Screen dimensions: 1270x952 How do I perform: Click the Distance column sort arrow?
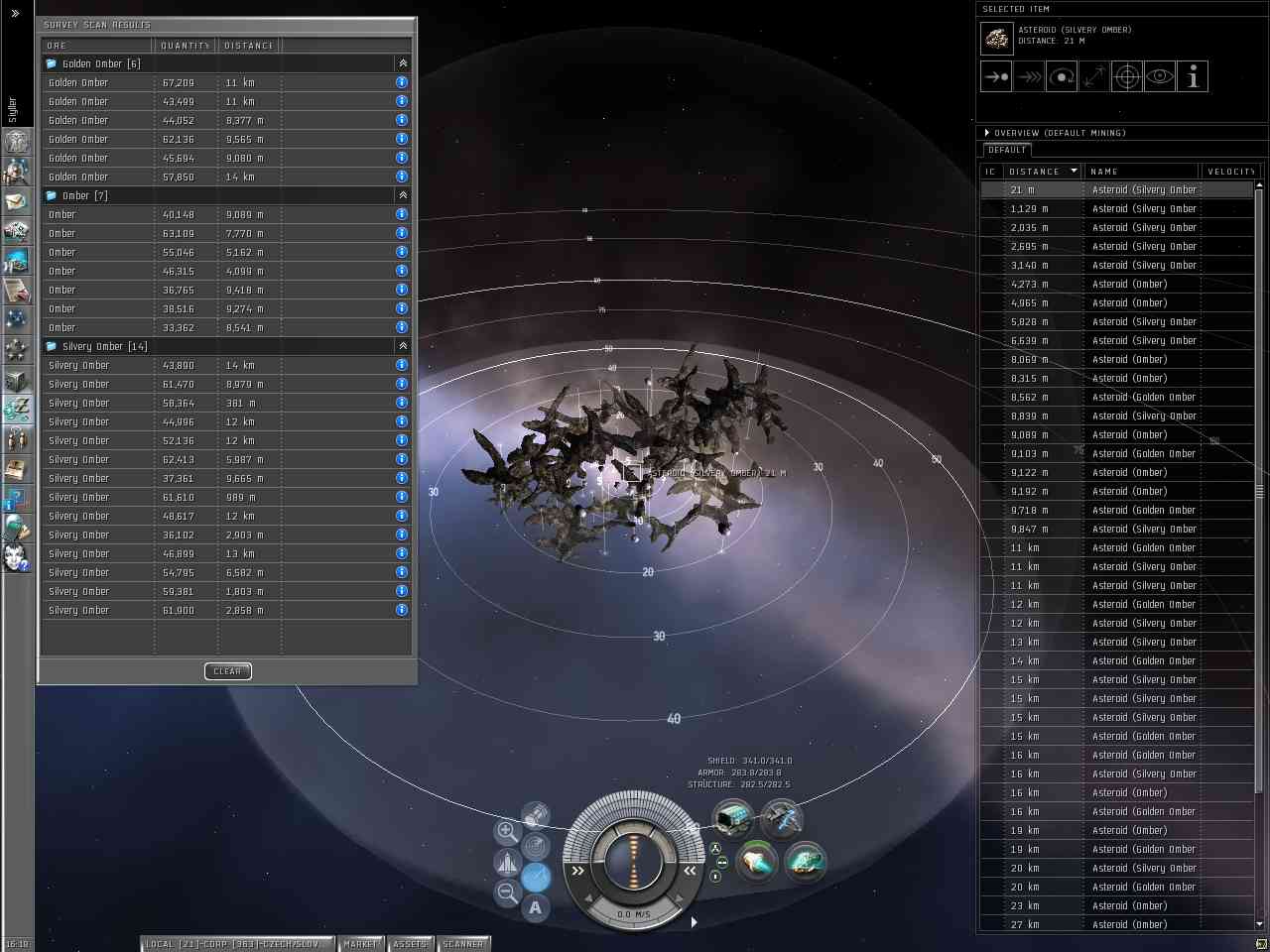(x=1074, y=171)
